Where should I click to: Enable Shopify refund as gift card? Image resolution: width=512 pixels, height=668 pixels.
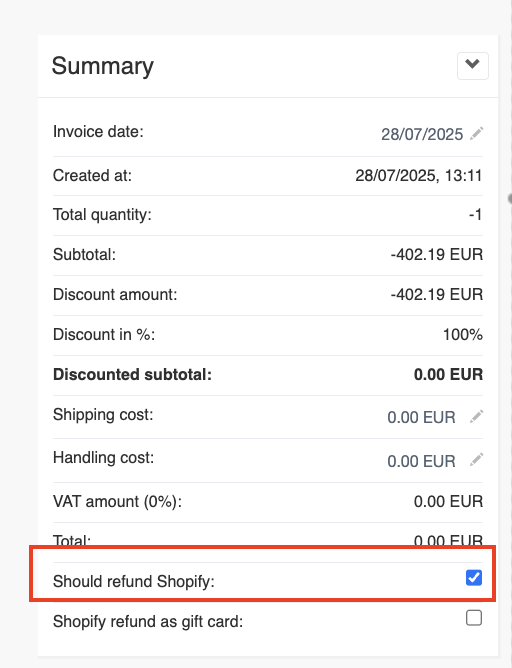(474, 618)
